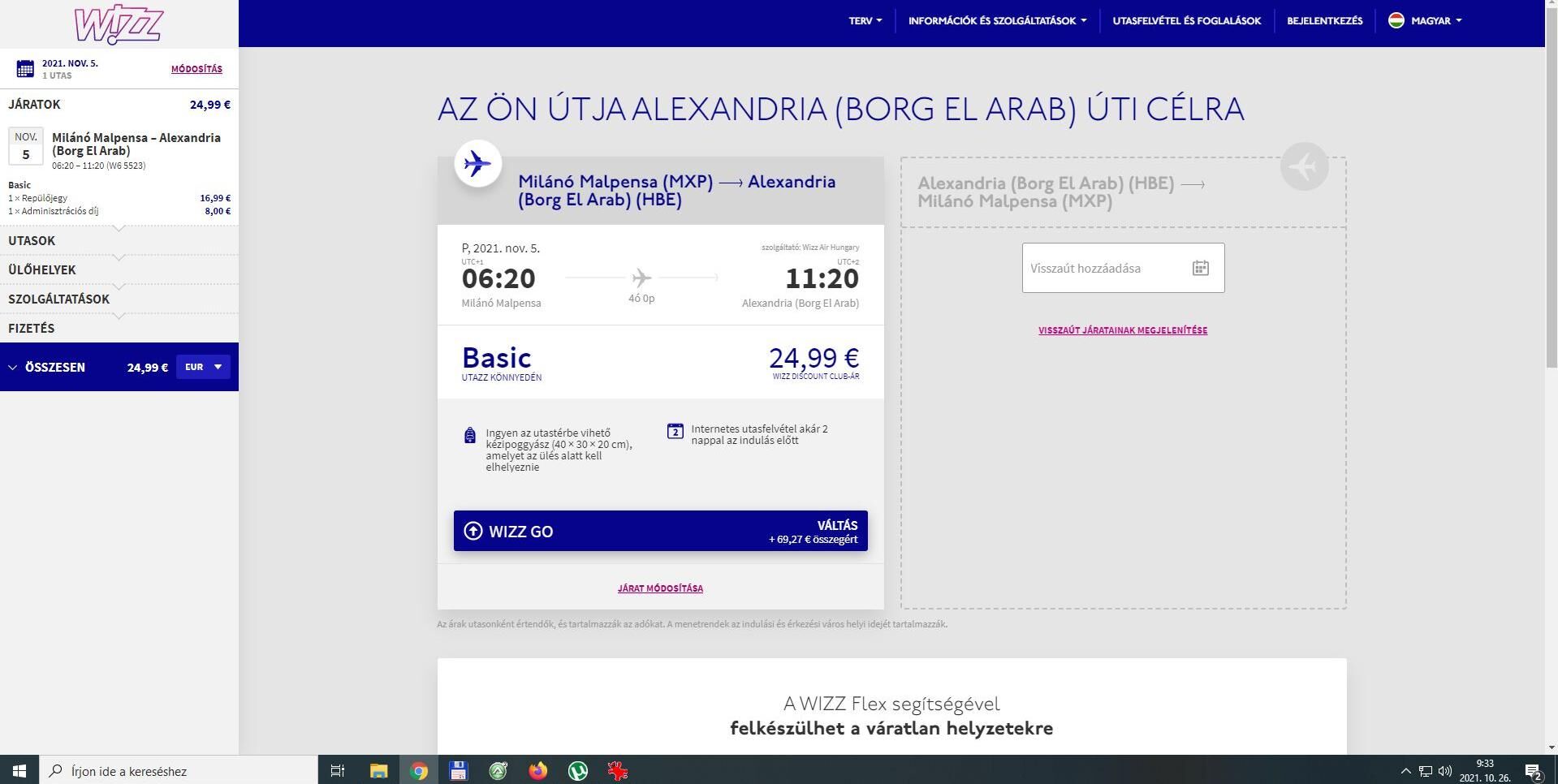Click the Visszaút hozzáadása date field
Screen dimensions: 1558x784
(1122, 268)
